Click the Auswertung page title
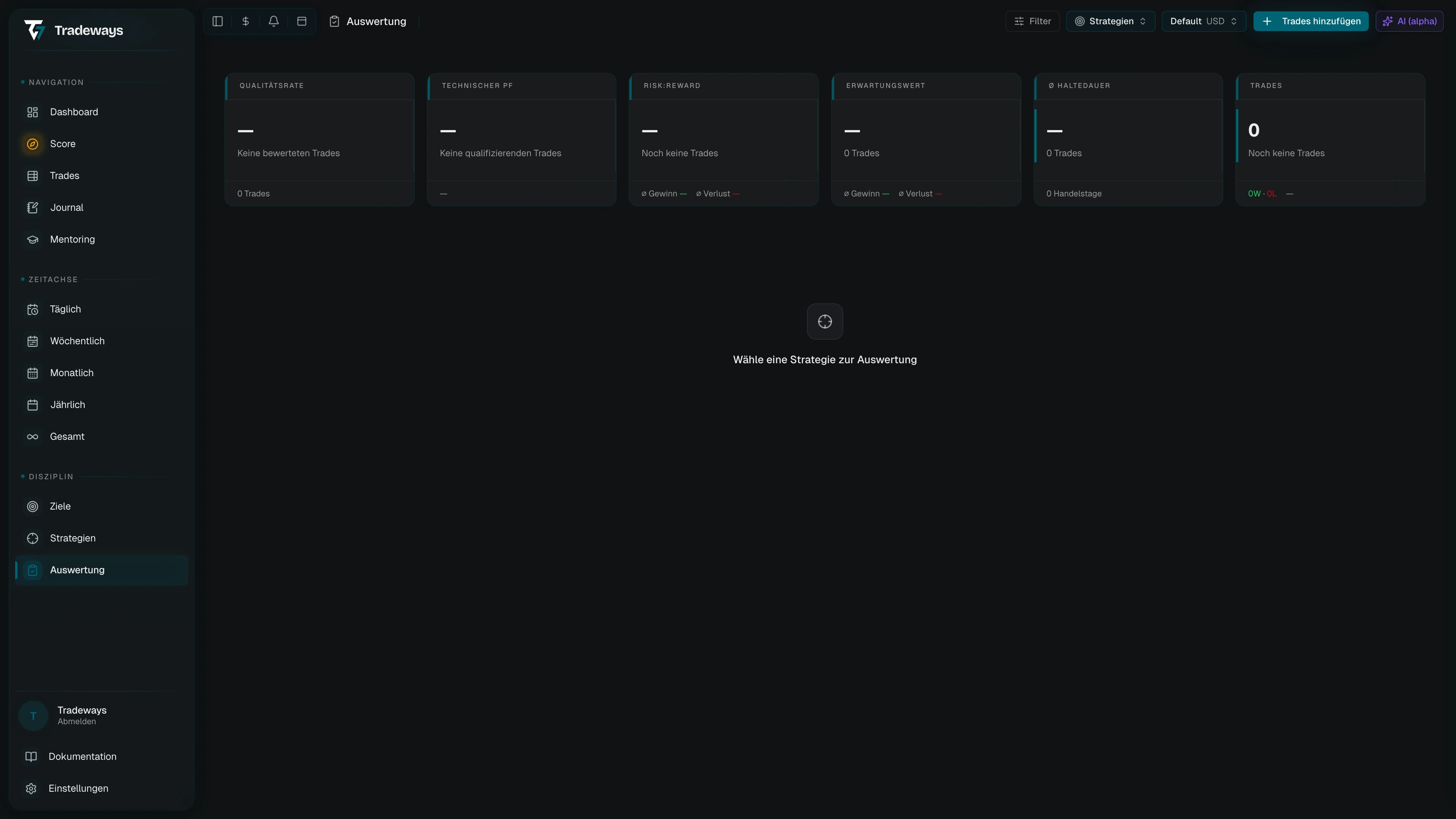The image size is (1456, 819). pos(377,22)
